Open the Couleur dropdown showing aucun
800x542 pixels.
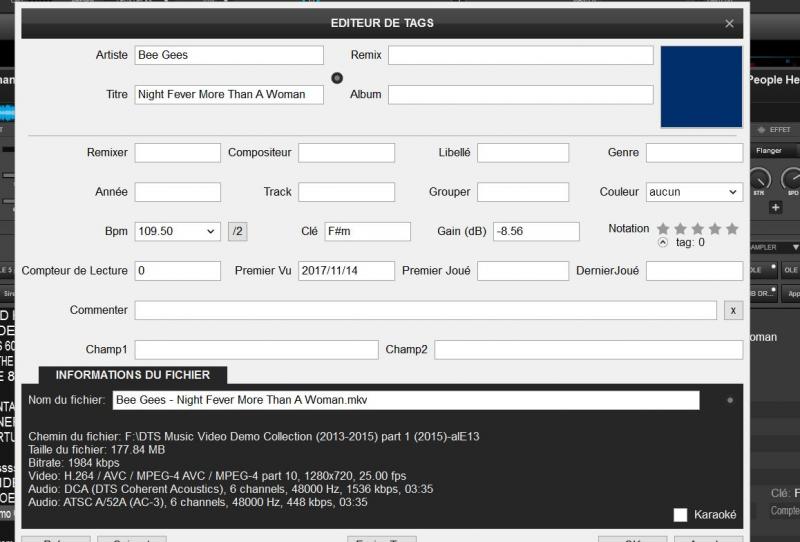694,192
